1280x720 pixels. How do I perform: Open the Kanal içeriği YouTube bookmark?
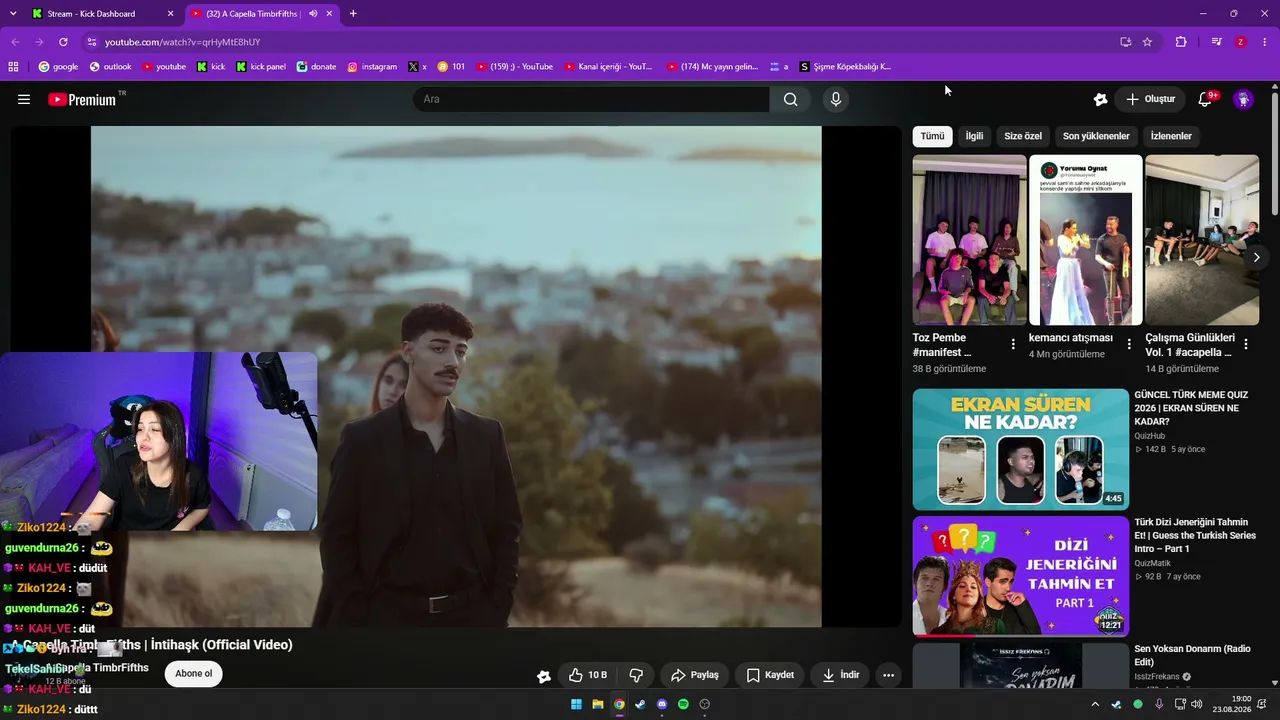[x=608, y=67]
